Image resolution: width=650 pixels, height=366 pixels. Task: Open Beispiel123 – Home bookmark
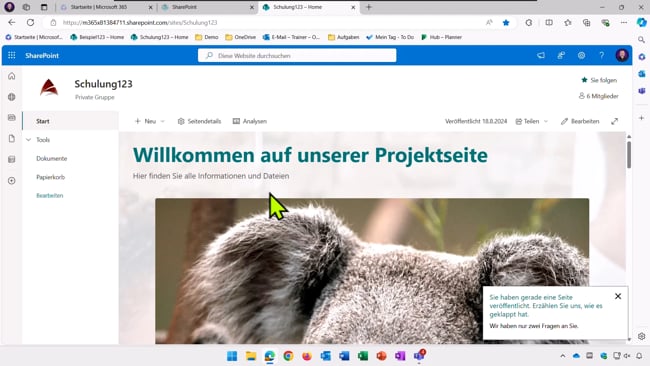(97, 37)
